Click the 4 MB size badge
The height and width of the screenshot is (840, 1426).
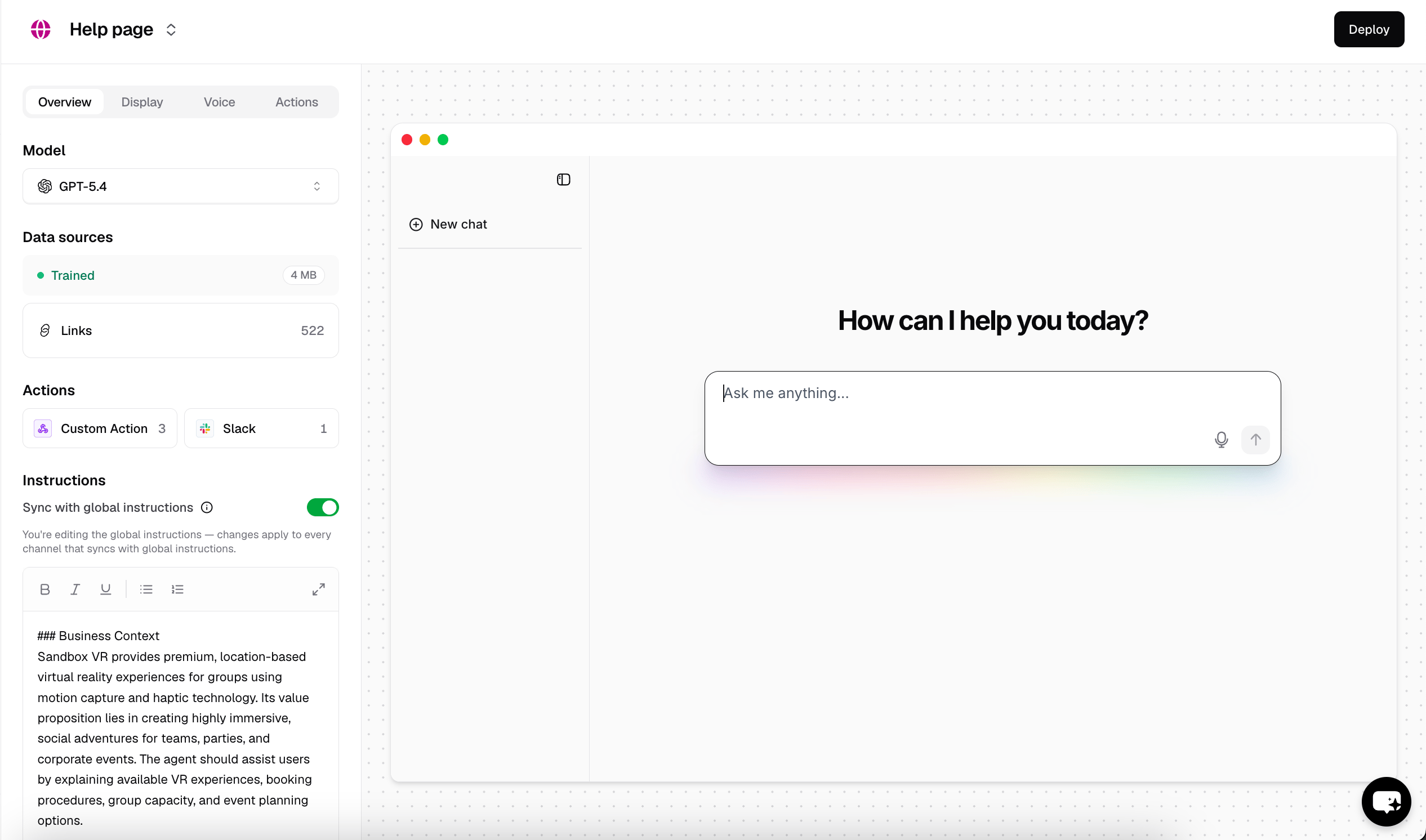(x=304, y=275)
